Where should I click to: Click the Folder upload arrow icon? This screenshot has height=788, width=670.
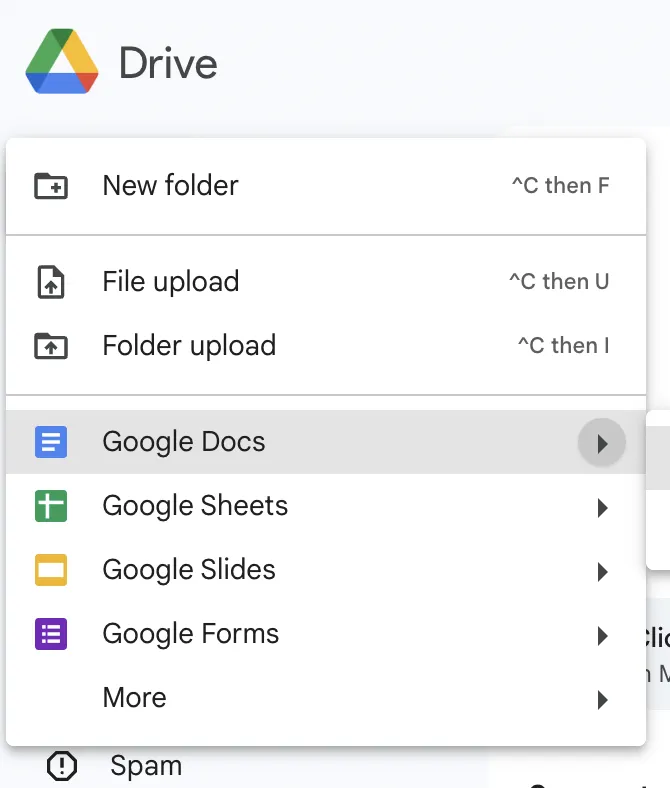coord(51,346)
